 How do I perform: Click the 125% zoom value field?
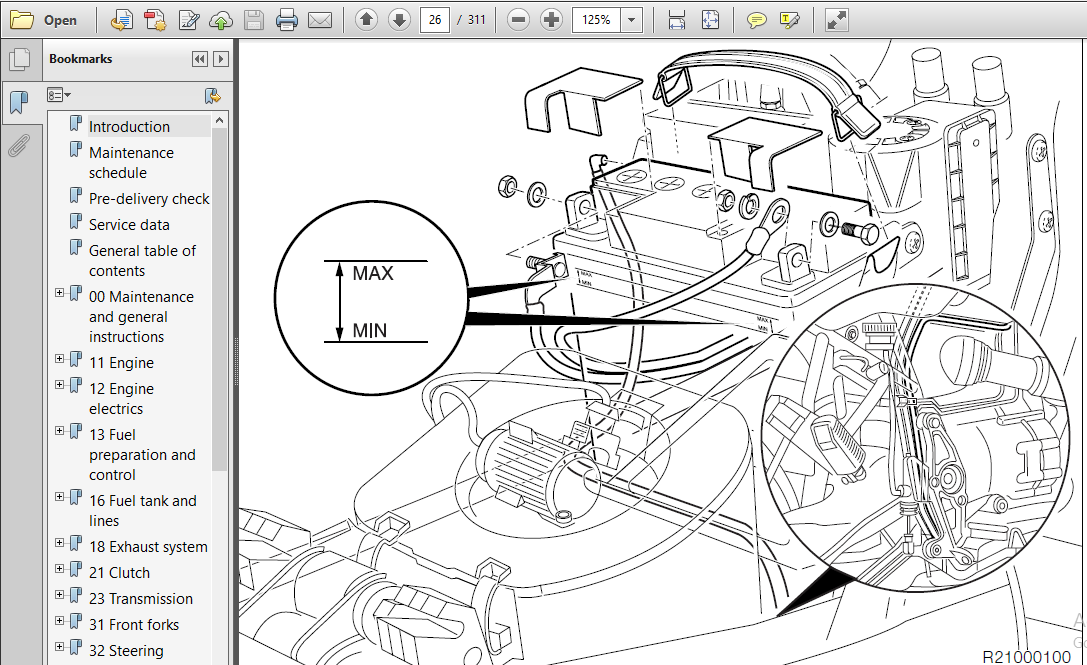597,20
